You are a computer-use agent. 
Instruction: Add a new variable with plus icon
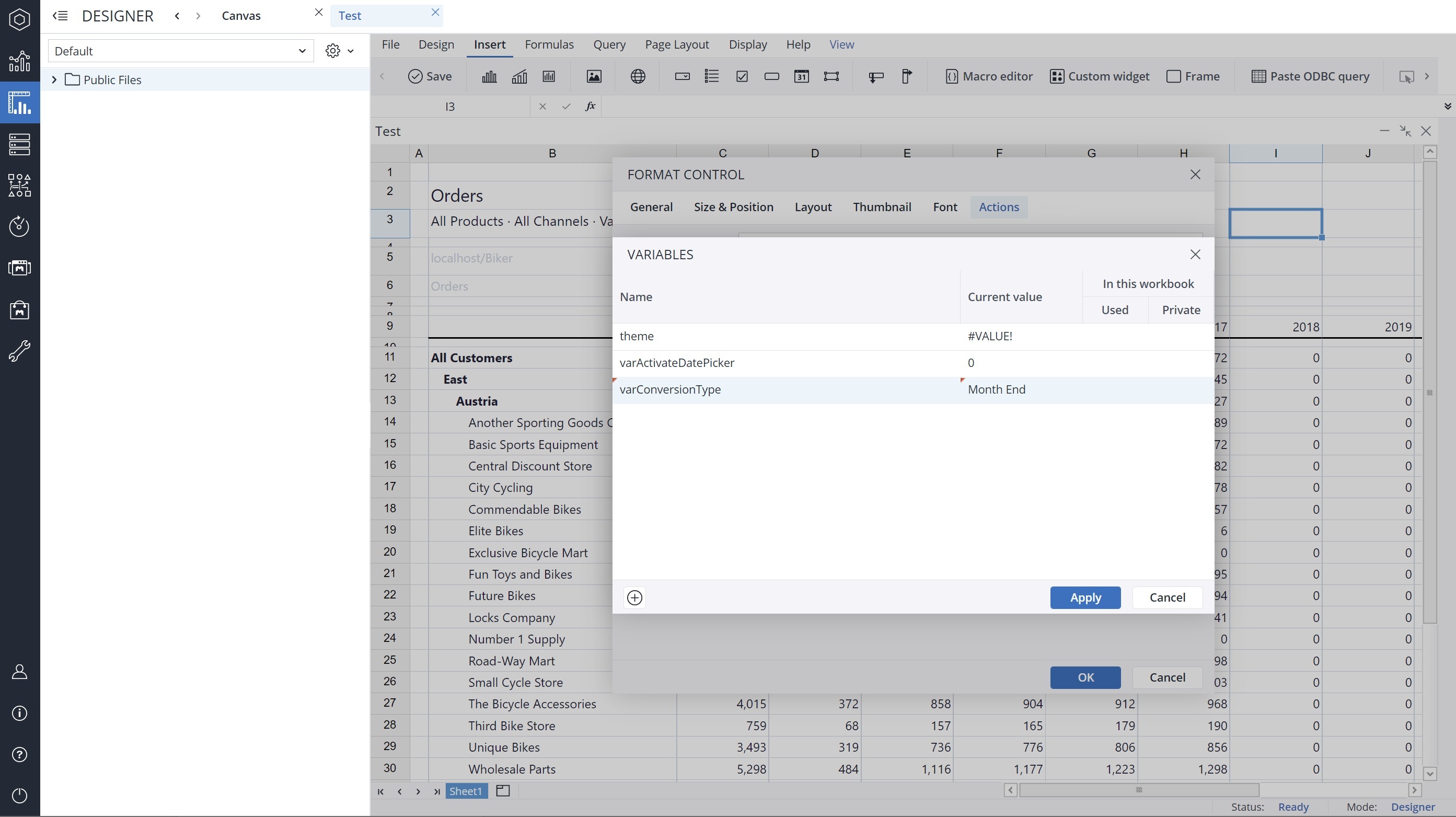tap(635, 597)
